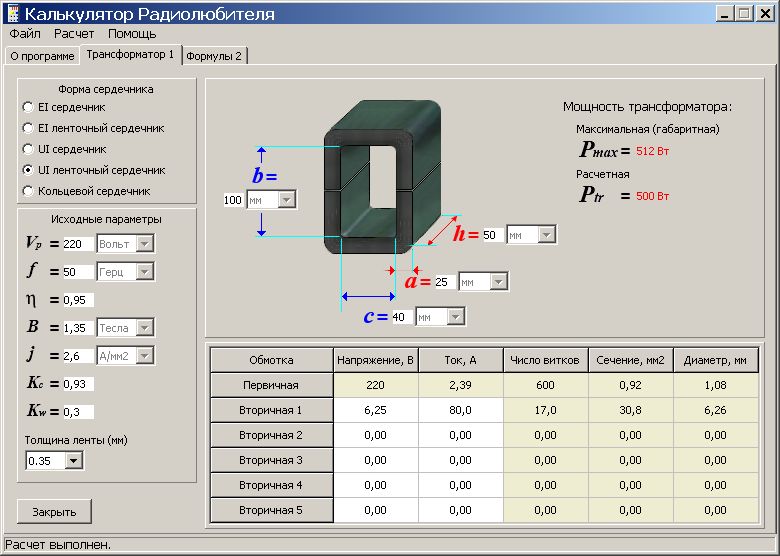This screenshot has height=556, width=780.
Task: Select the Кольцевой сердечник option
Action: 28,191
